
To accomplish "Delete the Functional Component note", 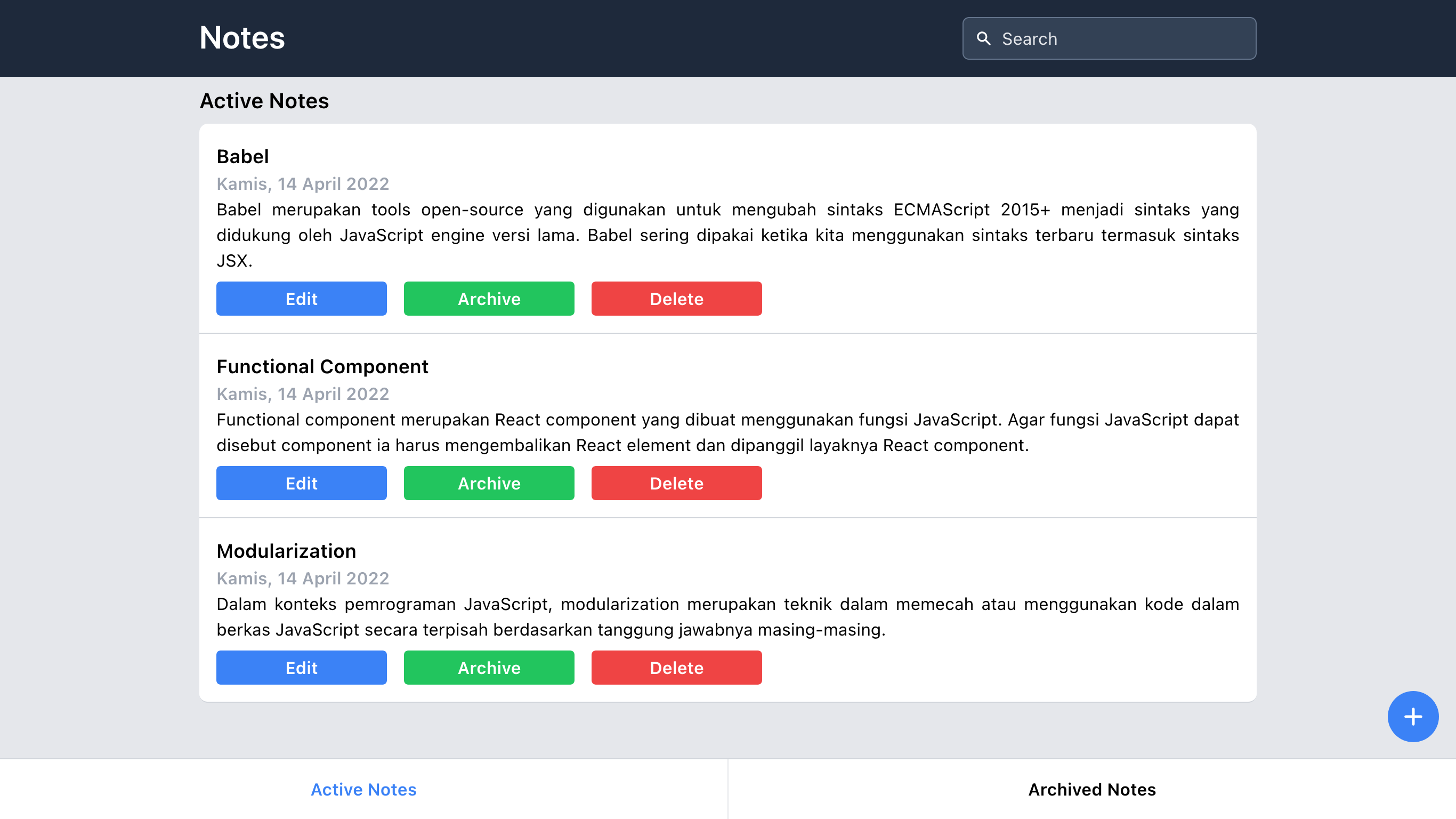I will coord(676,483).
